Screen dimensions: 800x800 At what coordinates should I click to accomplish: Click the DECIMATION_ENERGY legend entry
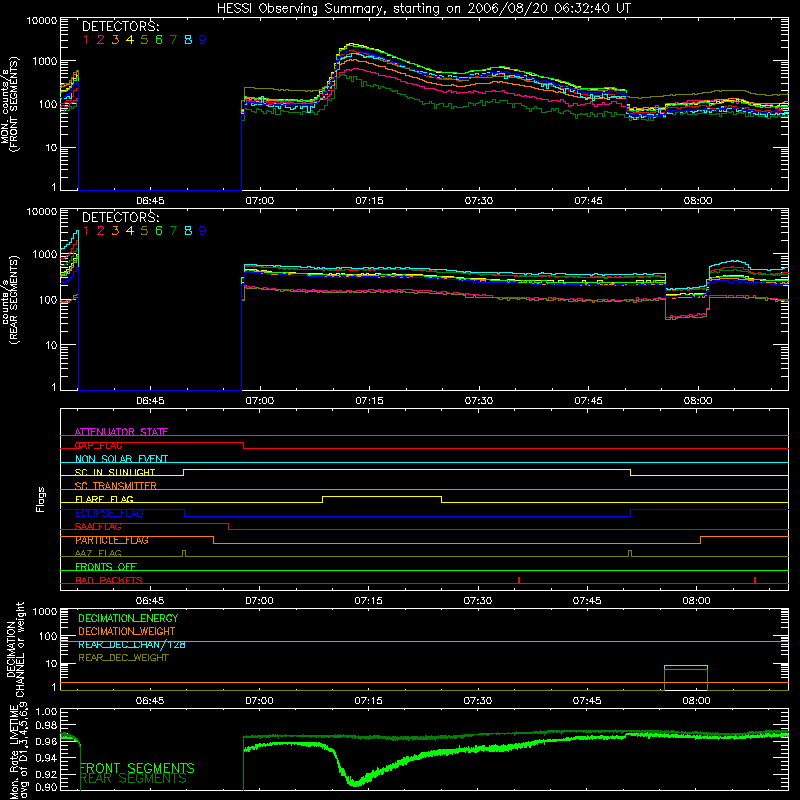[x=128, y=618]
